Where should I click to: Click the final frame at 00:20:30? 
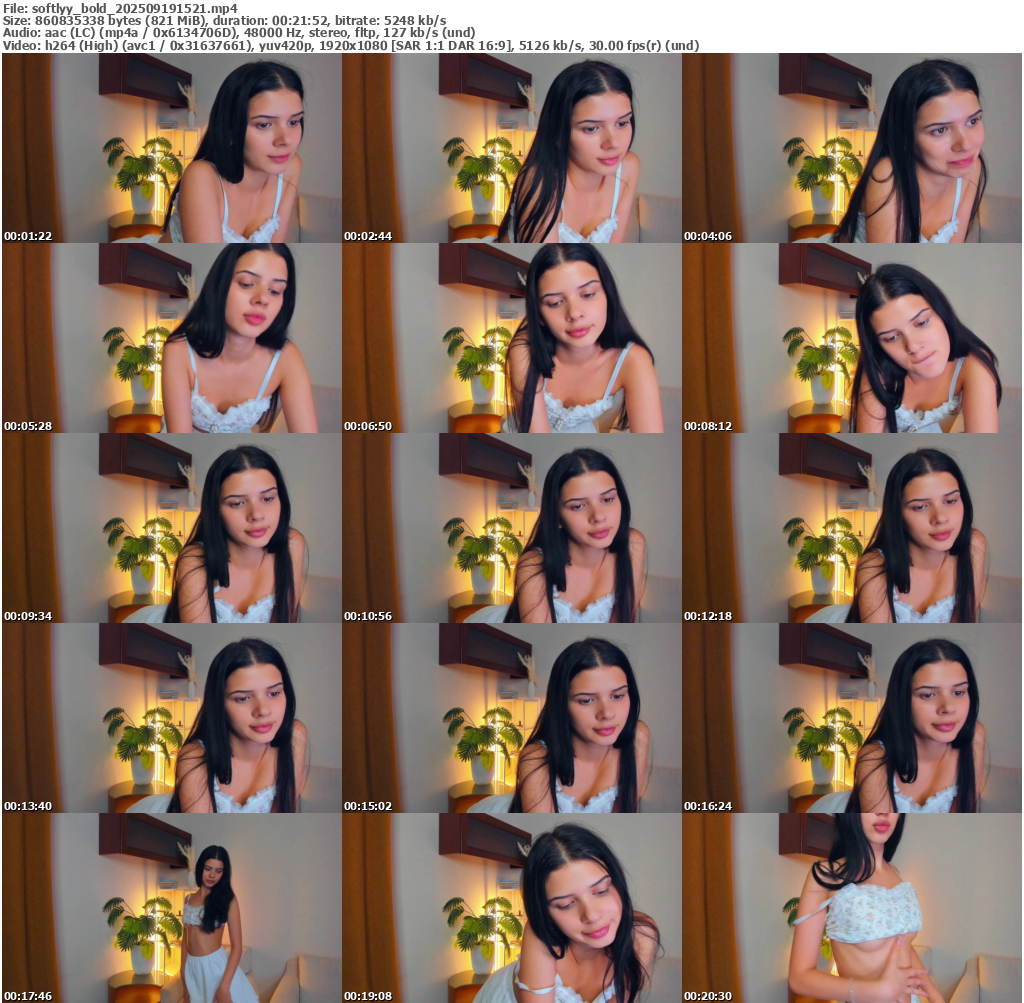(851, 908)
